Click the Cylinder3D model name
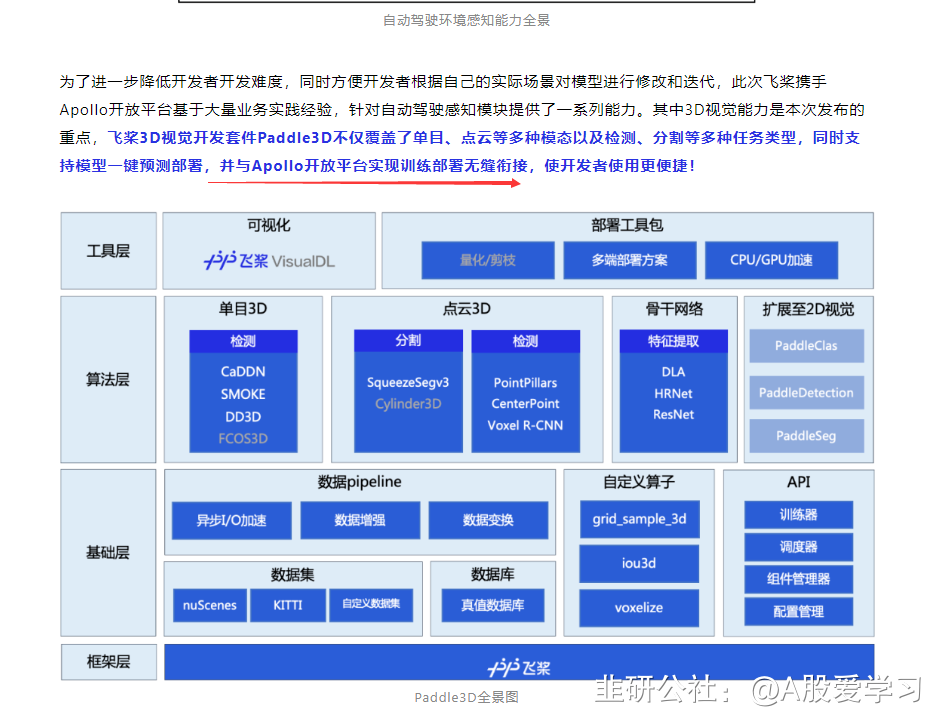The width and height of the screenshot is (936, 722). 408,405
